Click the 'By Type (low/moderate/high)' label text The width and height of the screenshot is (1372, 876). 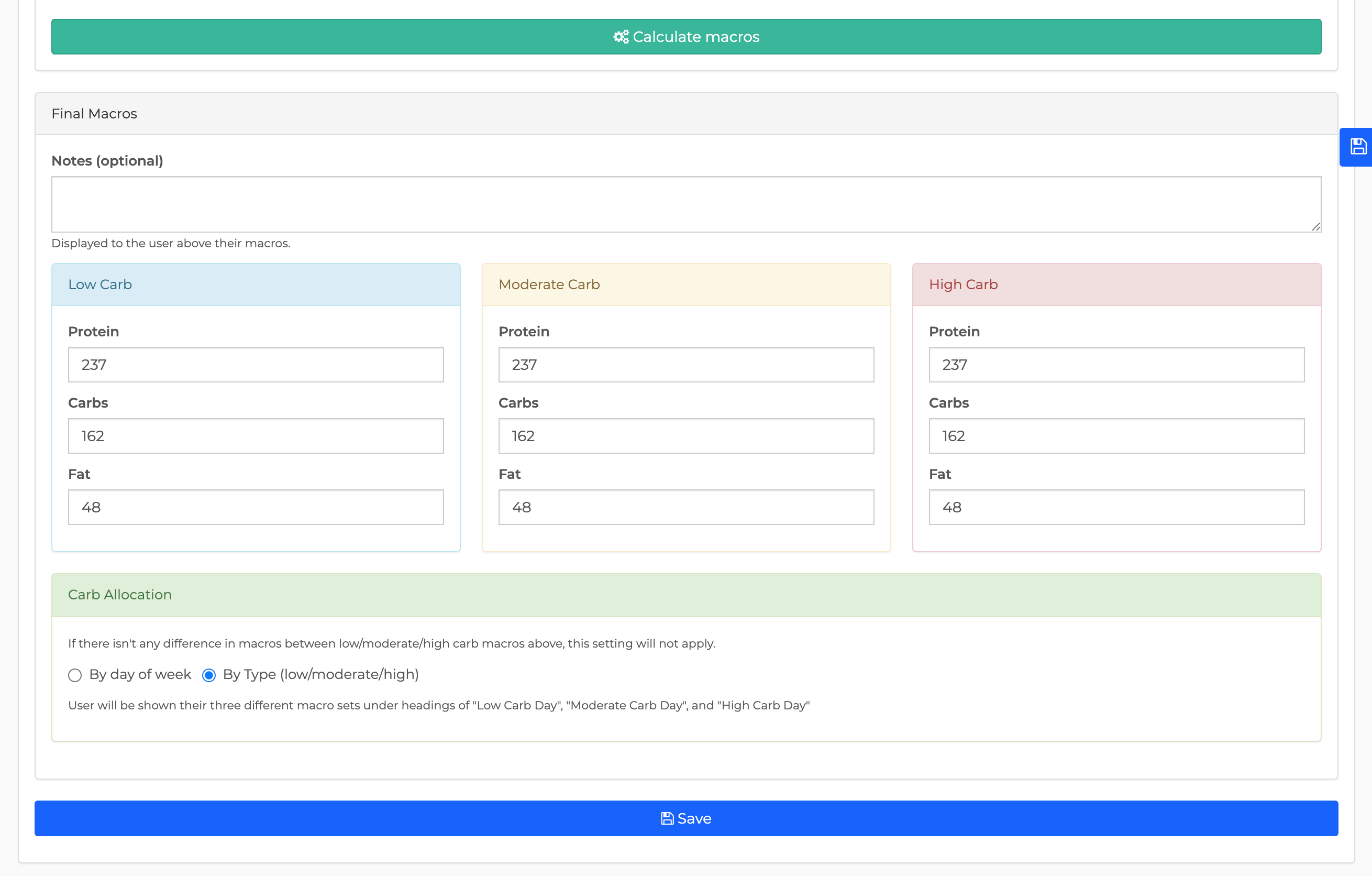coord(321,675)
